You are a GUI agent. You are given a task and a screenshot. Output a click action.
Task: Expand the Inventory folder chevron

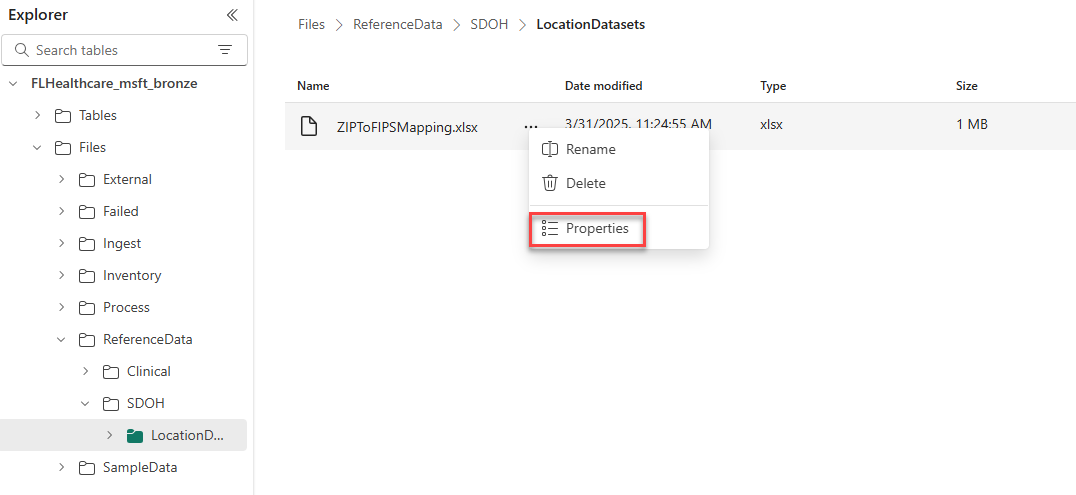(x=62, y=275)
